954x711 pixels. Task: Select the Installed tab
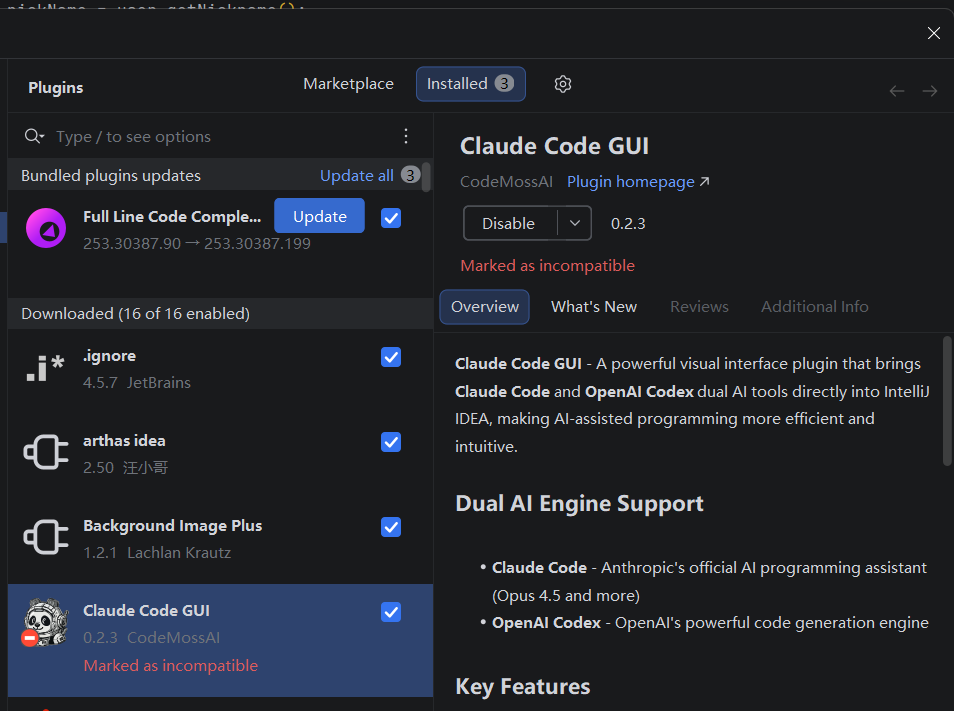470,84
